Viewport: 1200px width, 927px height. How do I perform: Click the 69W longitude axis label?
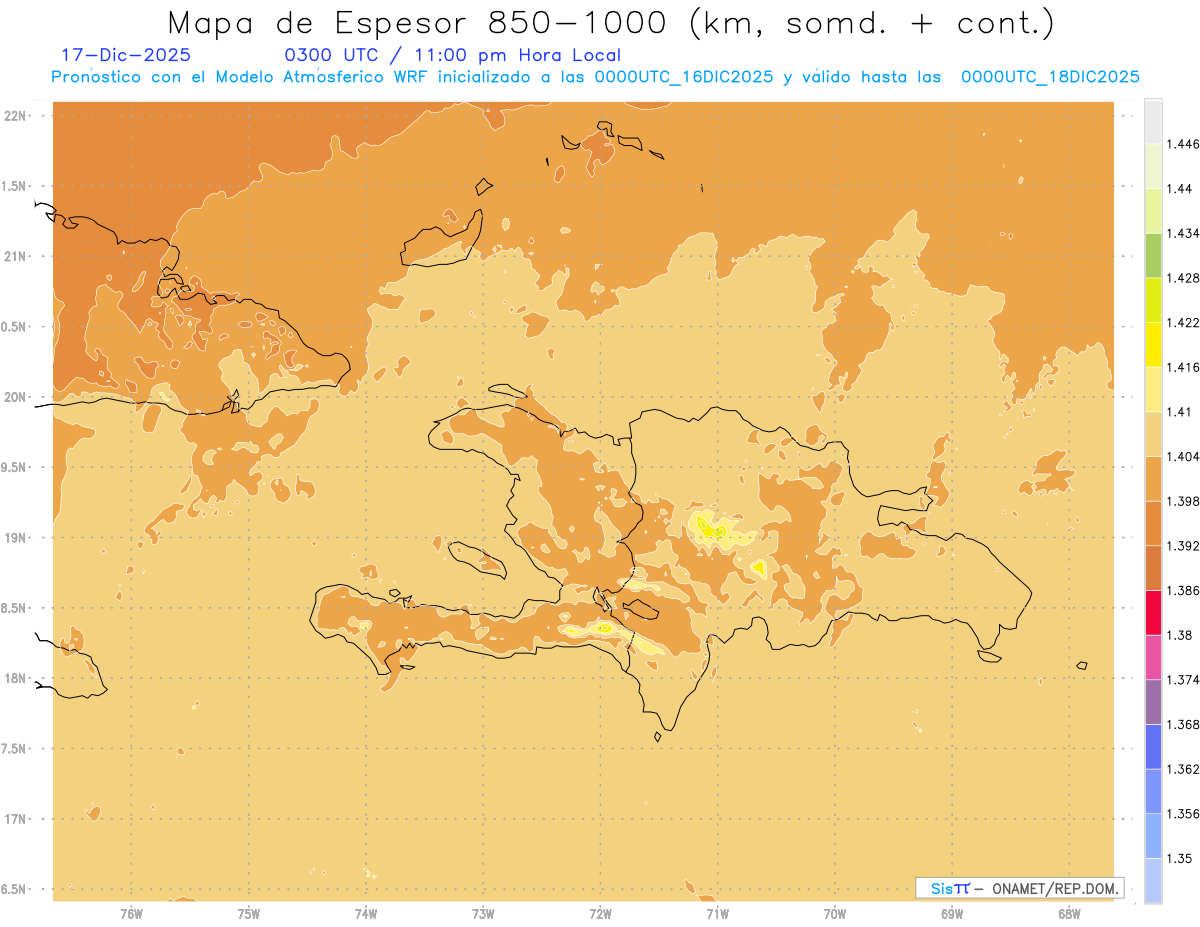click(952, 914)
